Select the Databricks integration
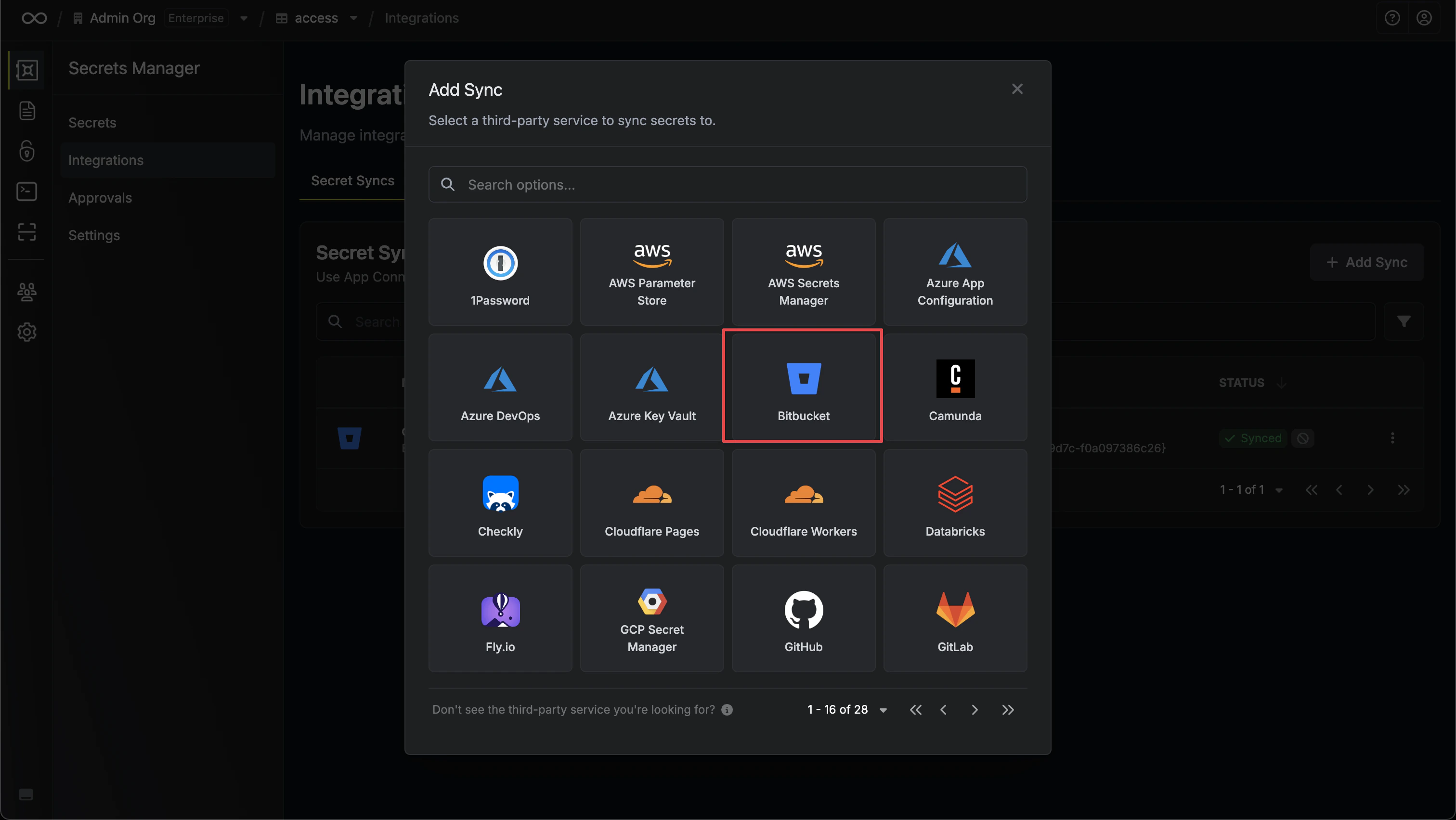 tap(955, 502)
